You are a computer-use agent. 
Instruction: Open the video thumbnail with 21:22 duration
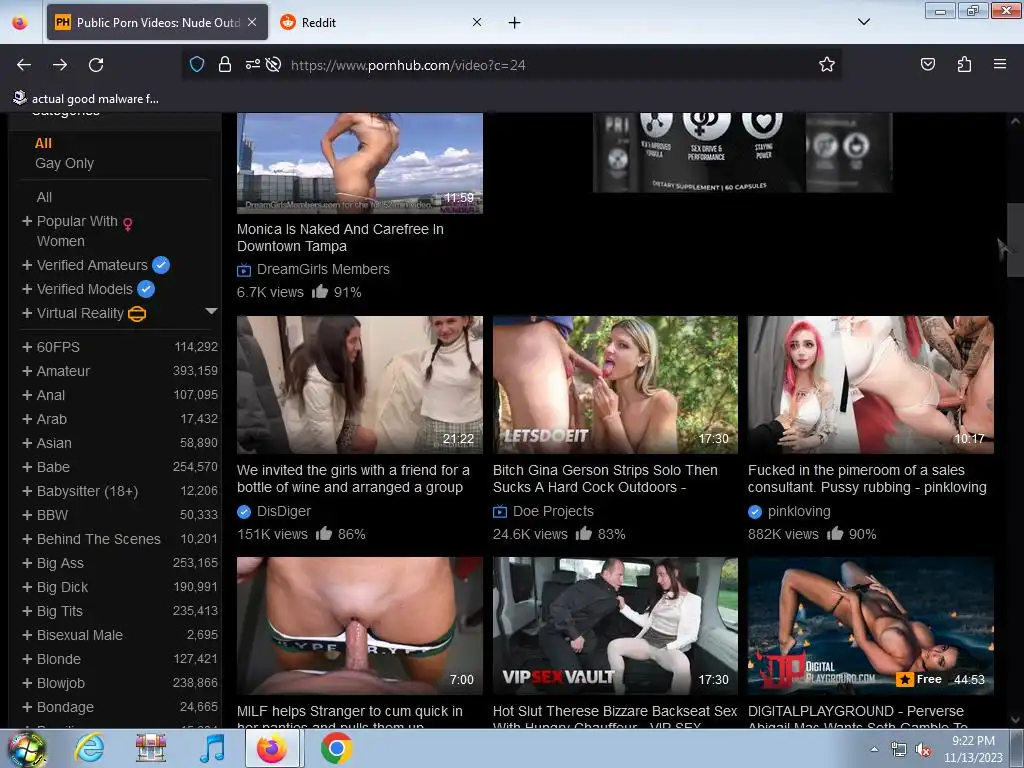[360, 385]
